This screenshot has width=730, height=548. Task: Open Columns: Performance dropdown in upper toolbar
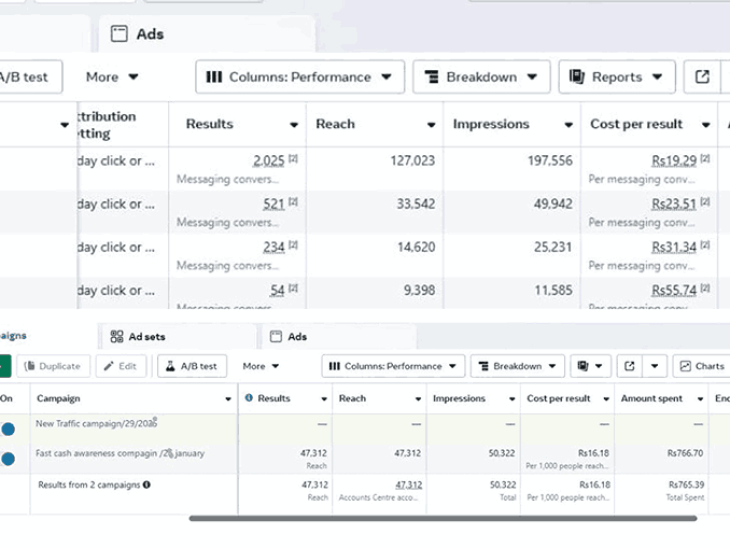point(300,77)
